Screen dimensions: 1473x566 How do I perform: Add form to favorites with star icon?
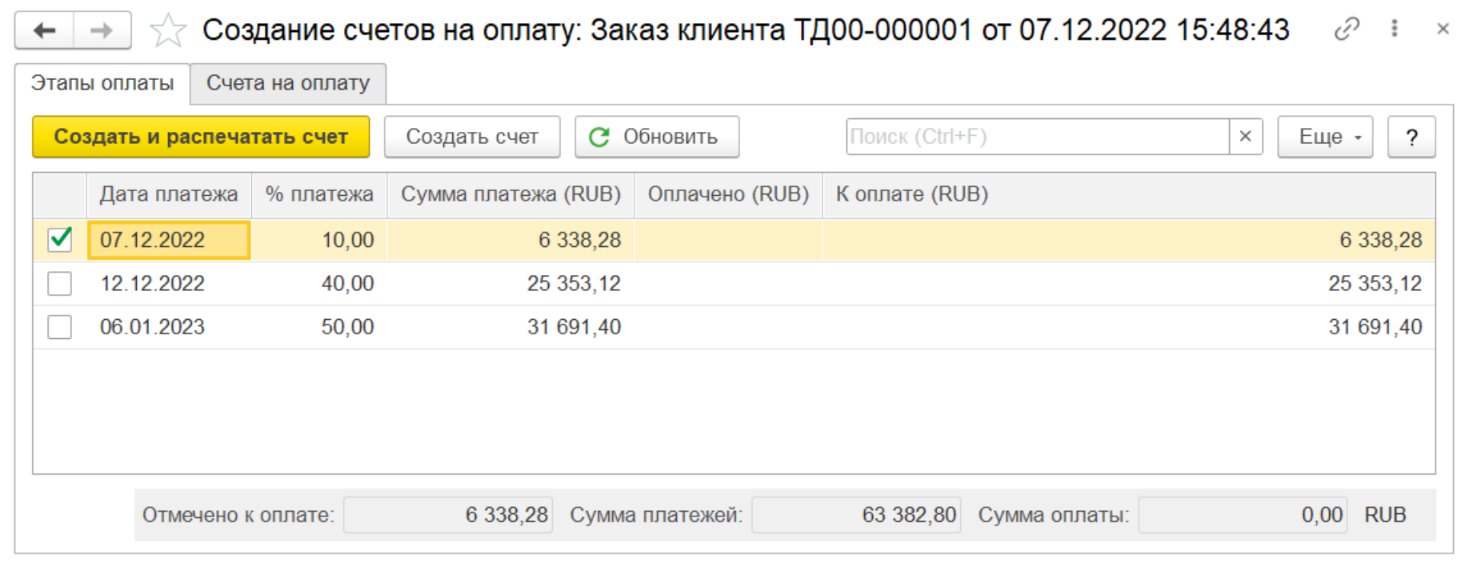pyautogui.click(x=168, y=31)
